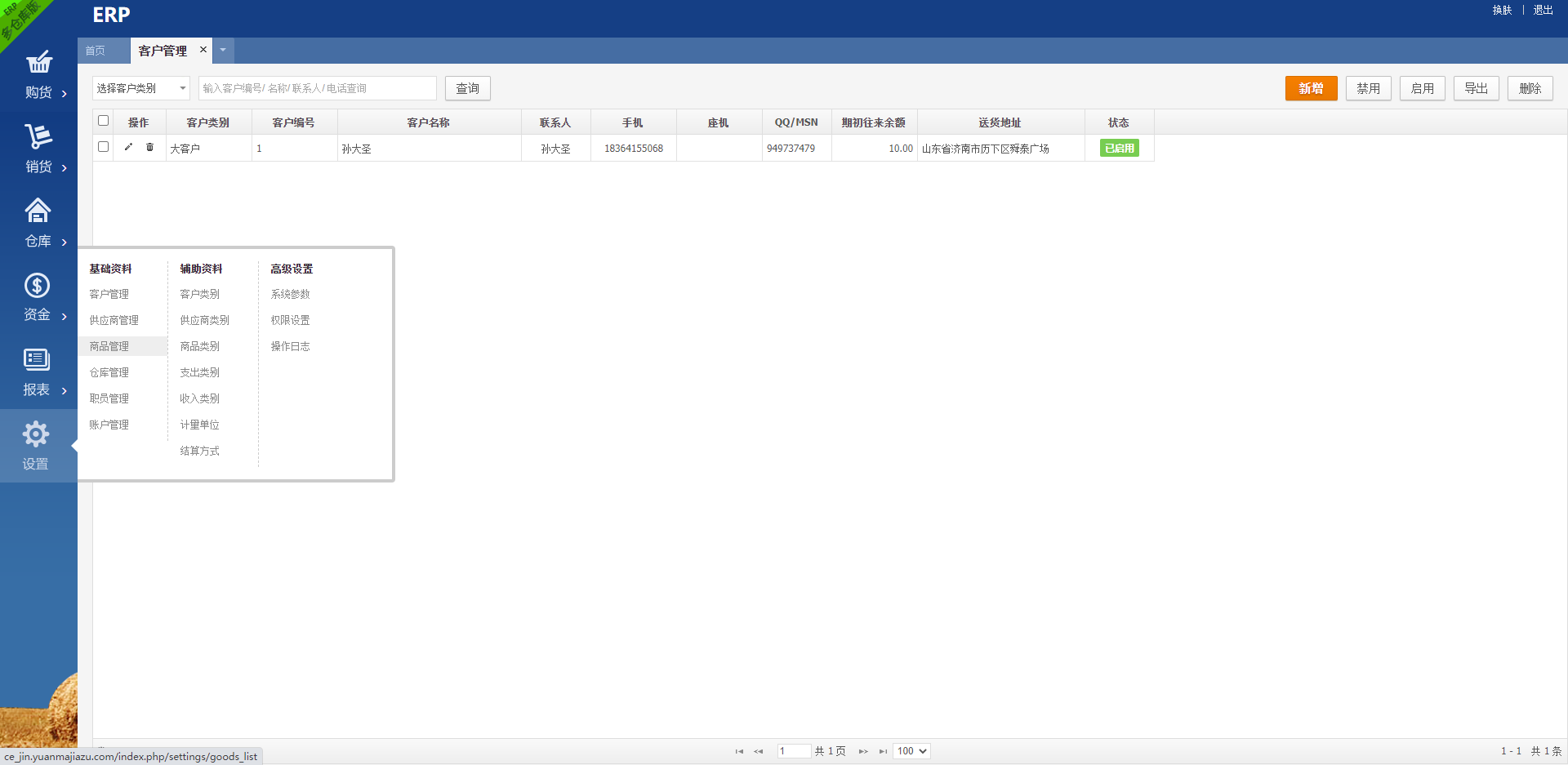The image size is (1568, 765).
Task: Select the 客户管理 tab
Action: (163, 51)
